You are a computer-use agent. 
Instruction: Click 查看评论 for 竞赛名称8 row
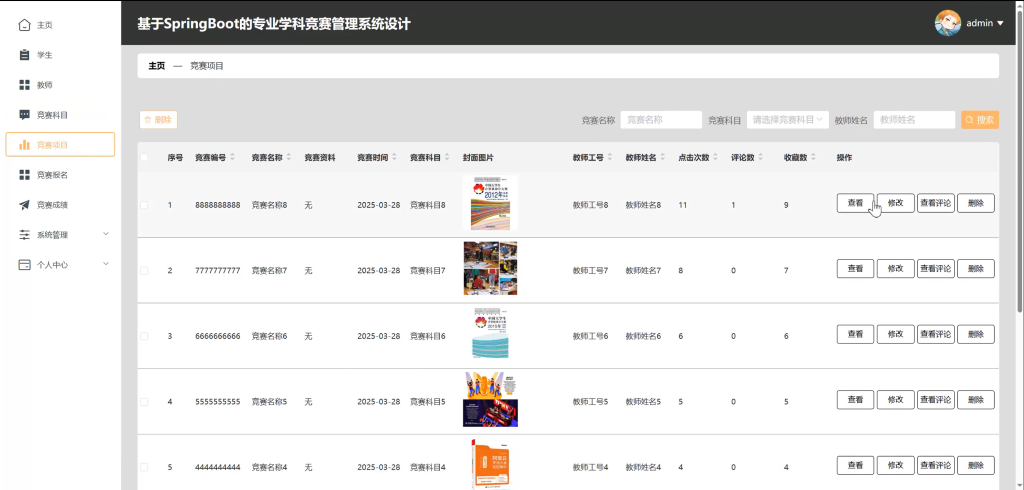936,203
